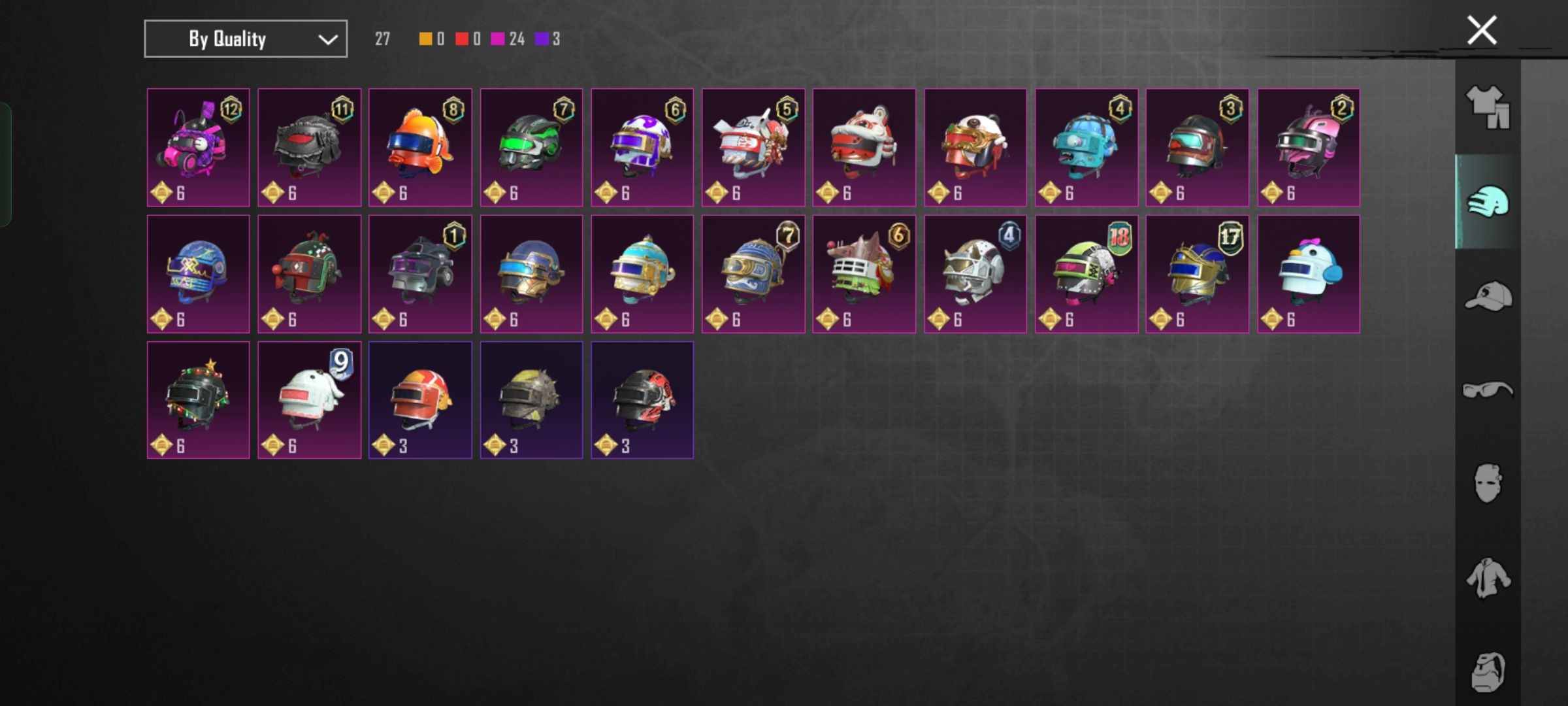Expand the By Quality sort dropdown
1568x706 pixels.
[246, 39]
